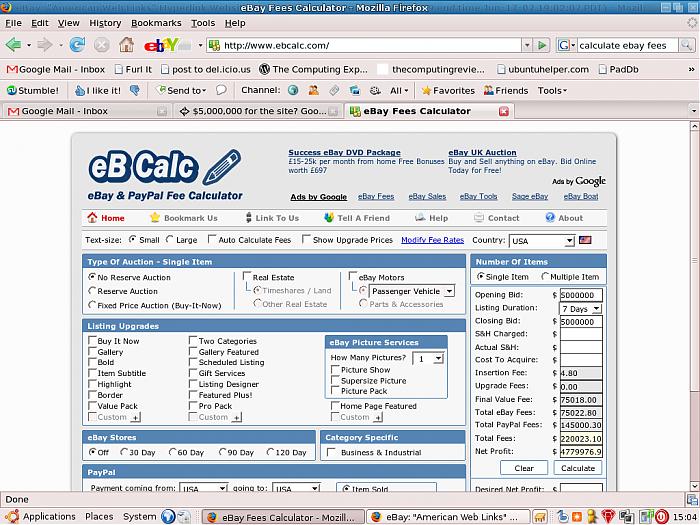
Task: Open the PayPal going to dropdown
Action: pyautogui.click(x=296, y=488)
